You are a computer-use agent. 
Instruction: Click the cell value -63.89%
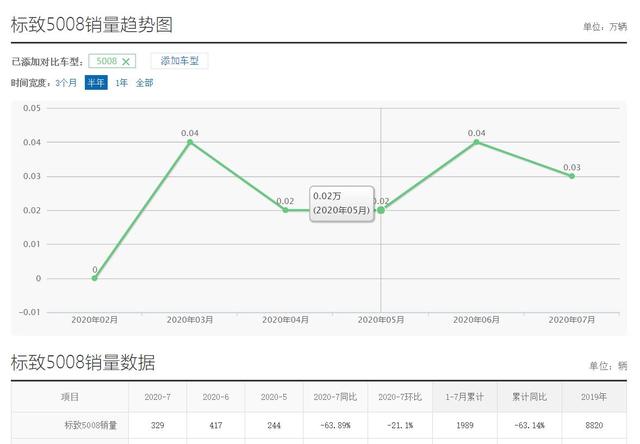[x=335, y=425]
